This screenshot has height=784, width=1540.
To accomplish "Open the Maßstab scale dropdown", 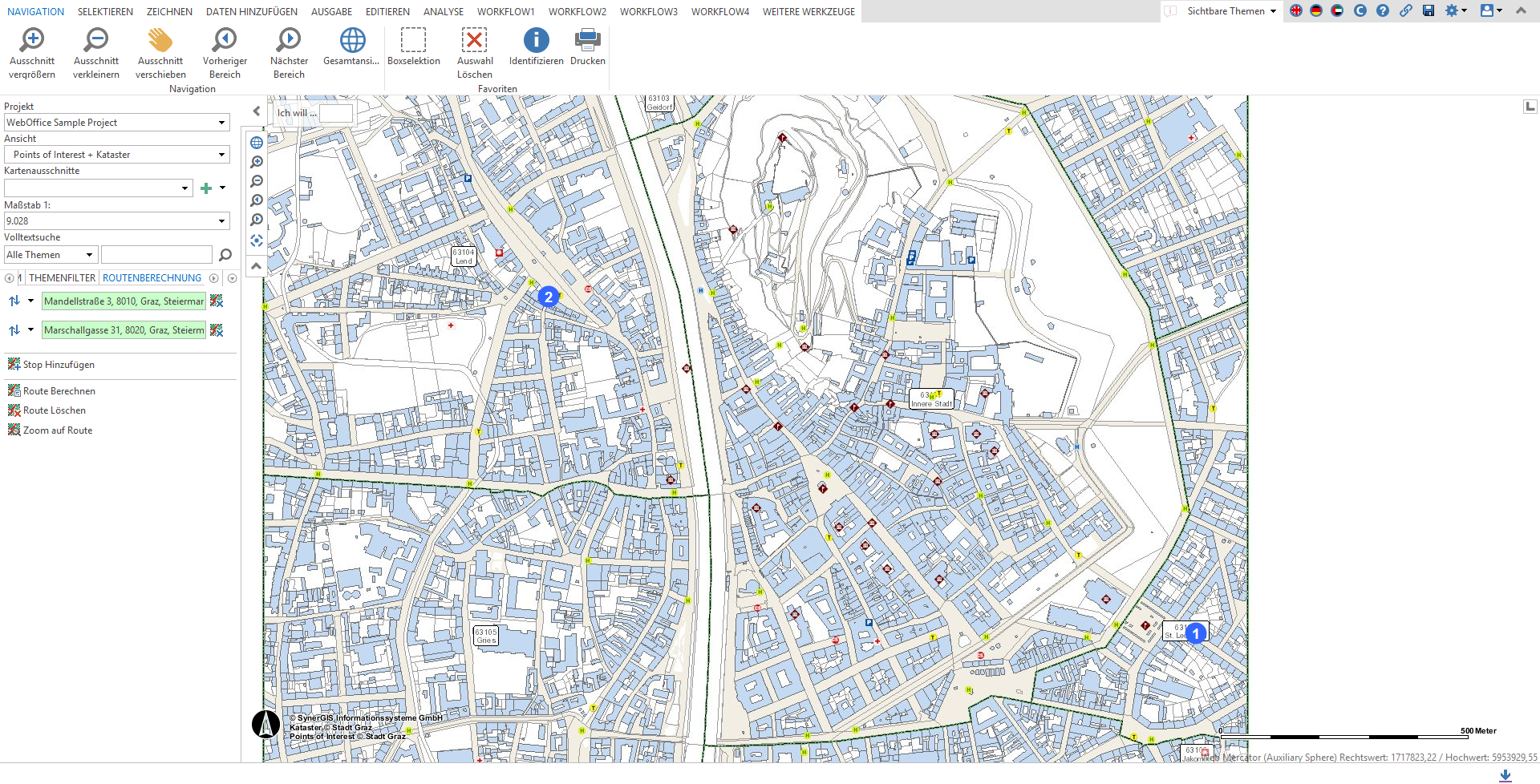I will (222, 220).
